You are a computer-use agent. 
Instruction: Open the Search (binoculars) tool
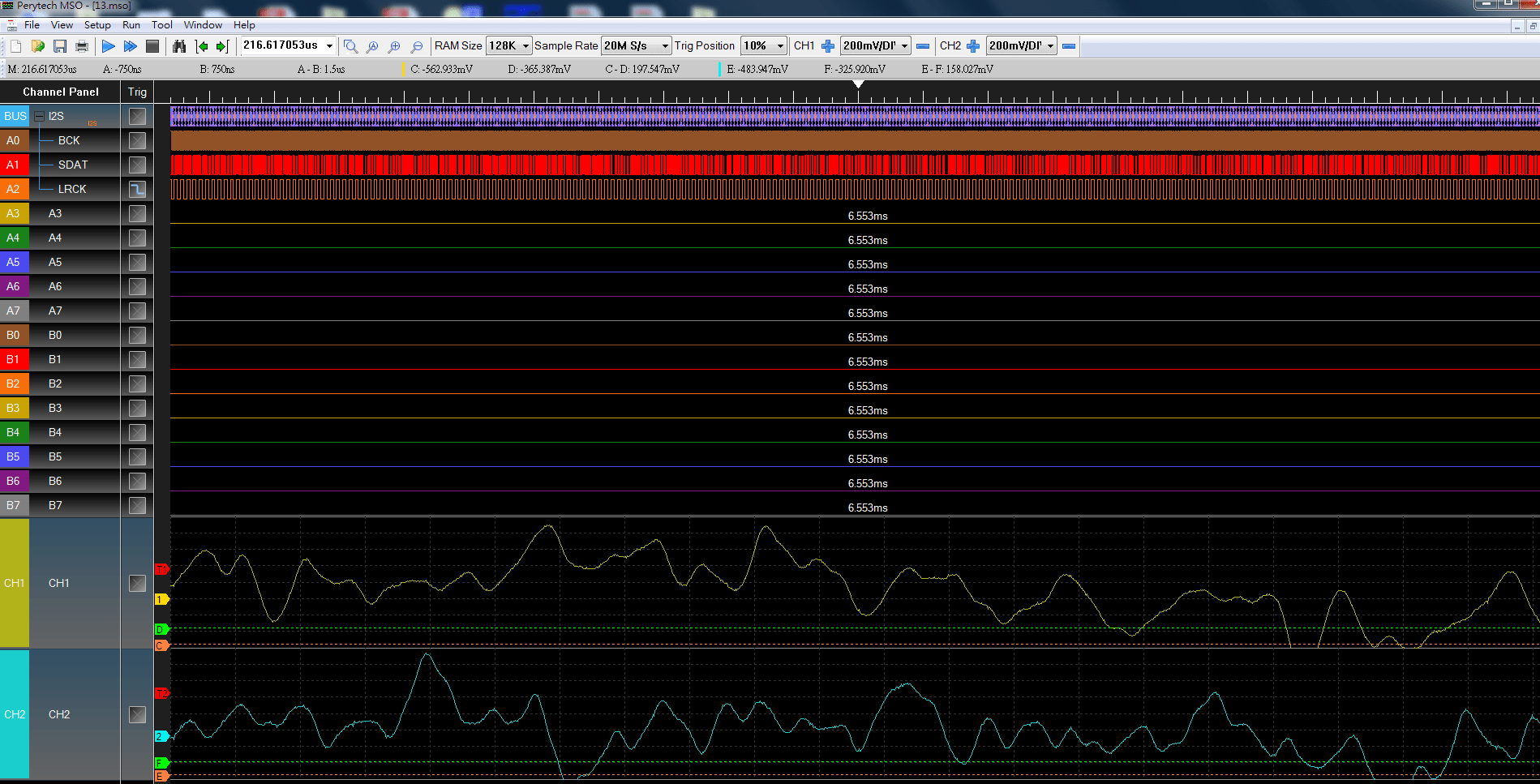179,46
